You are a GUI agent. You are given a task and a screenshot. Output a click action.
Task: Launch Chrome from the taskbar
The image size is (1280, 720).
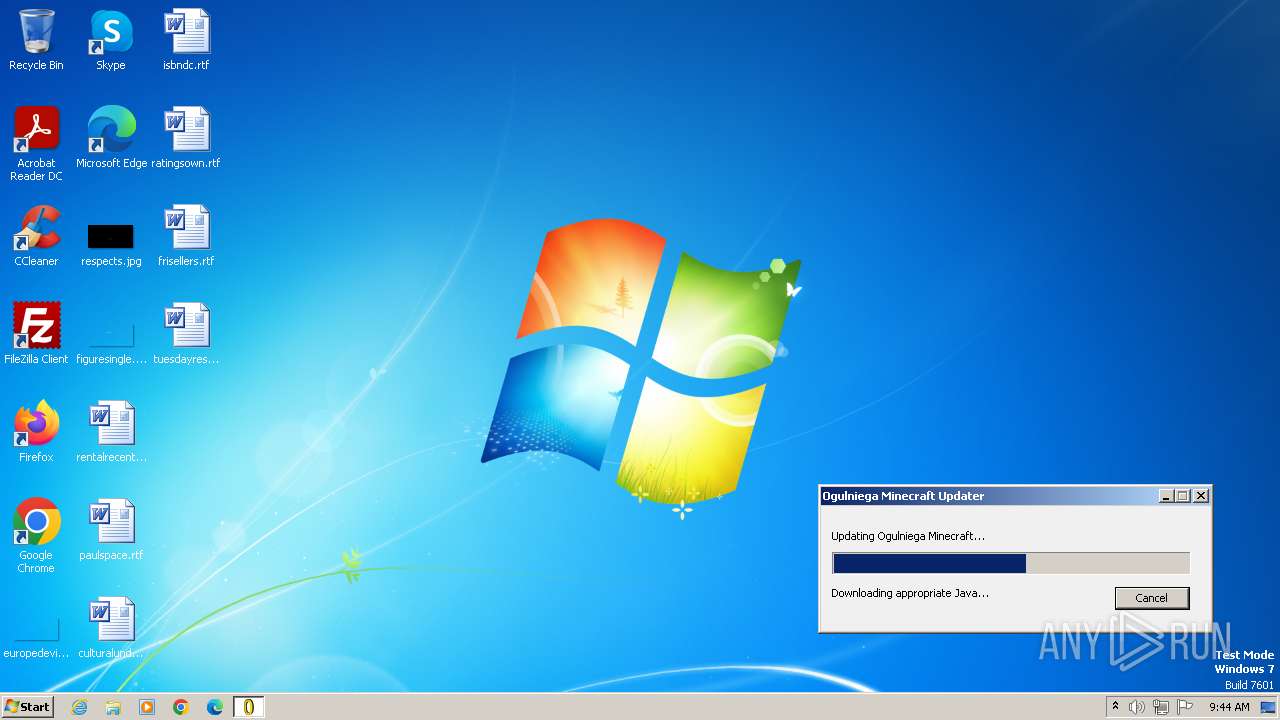pyautogui.click(x=181, y=707)
